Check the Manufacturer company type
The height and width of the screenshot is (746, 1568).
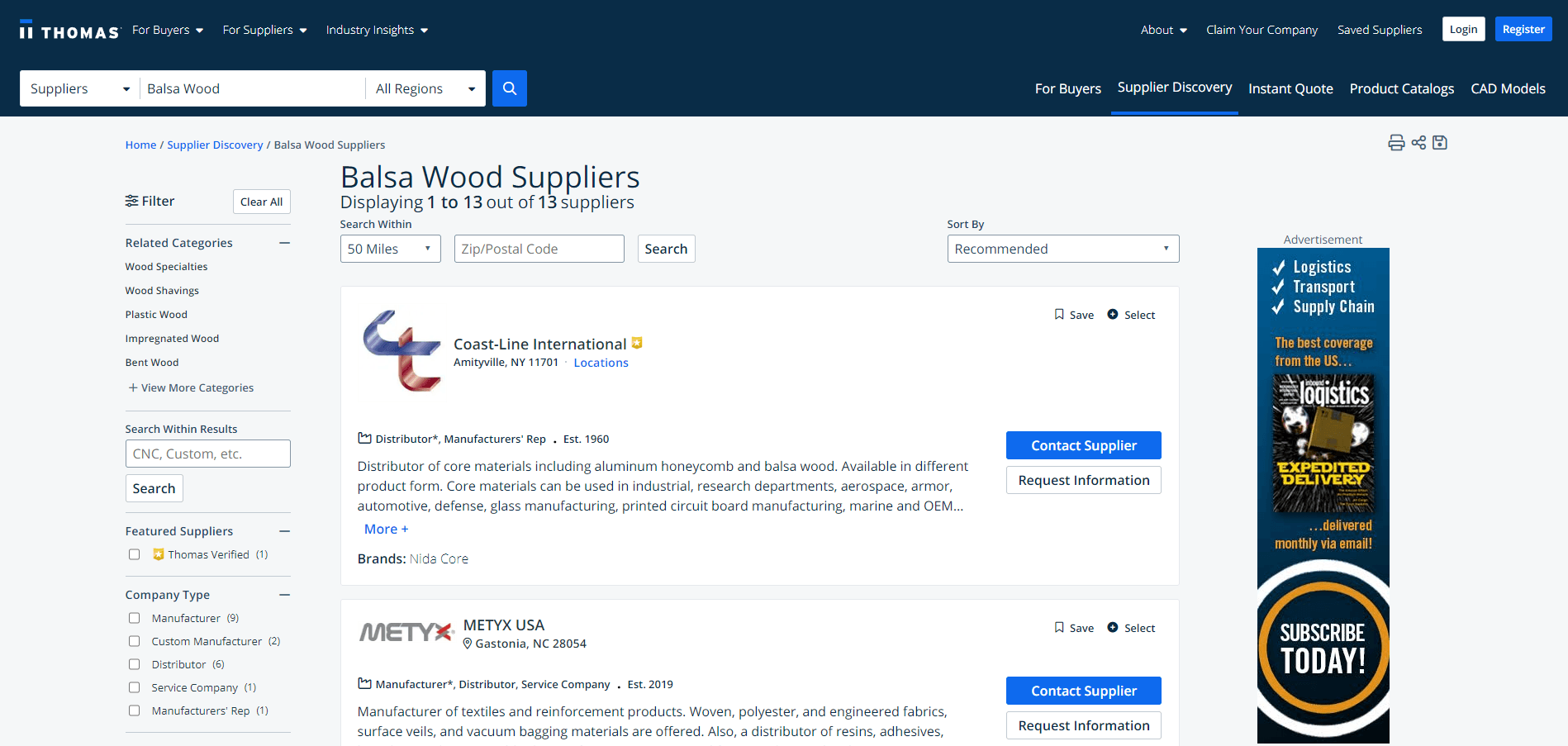point(134,618)
